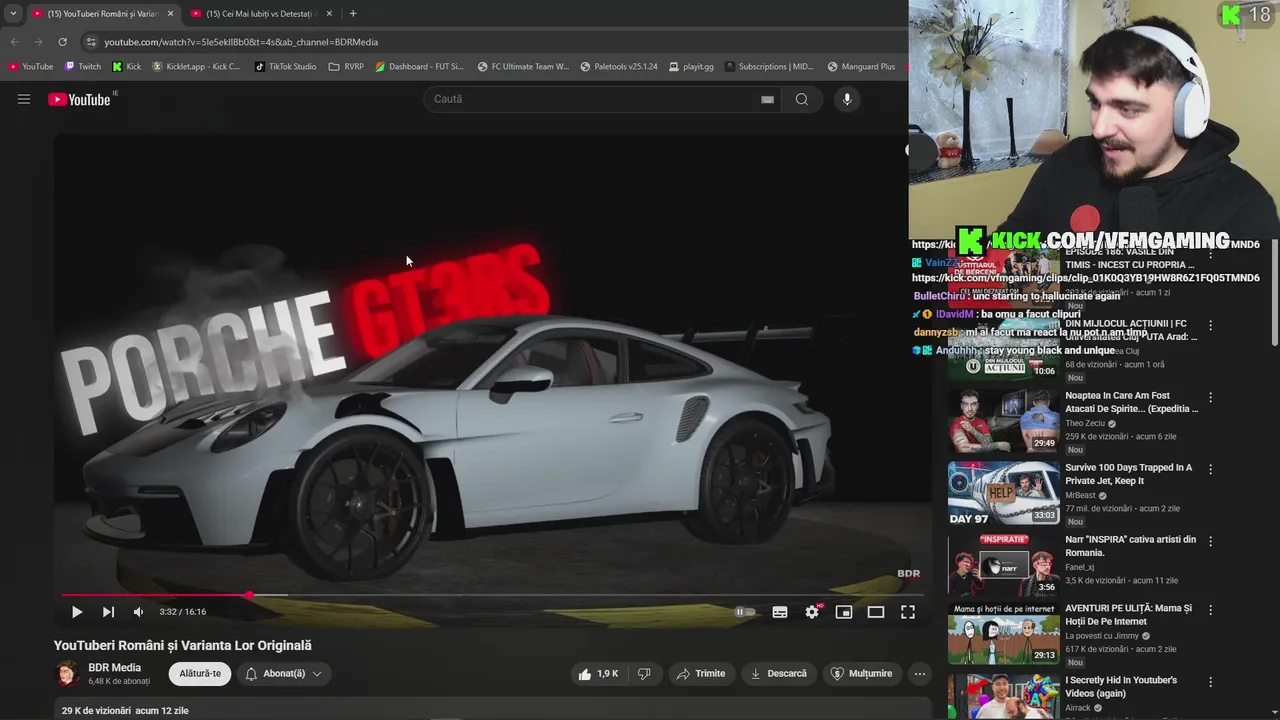Expand the tab search dropdown arrow
The height and width of the screenshot is (720, 1280).
pos(13,14)
